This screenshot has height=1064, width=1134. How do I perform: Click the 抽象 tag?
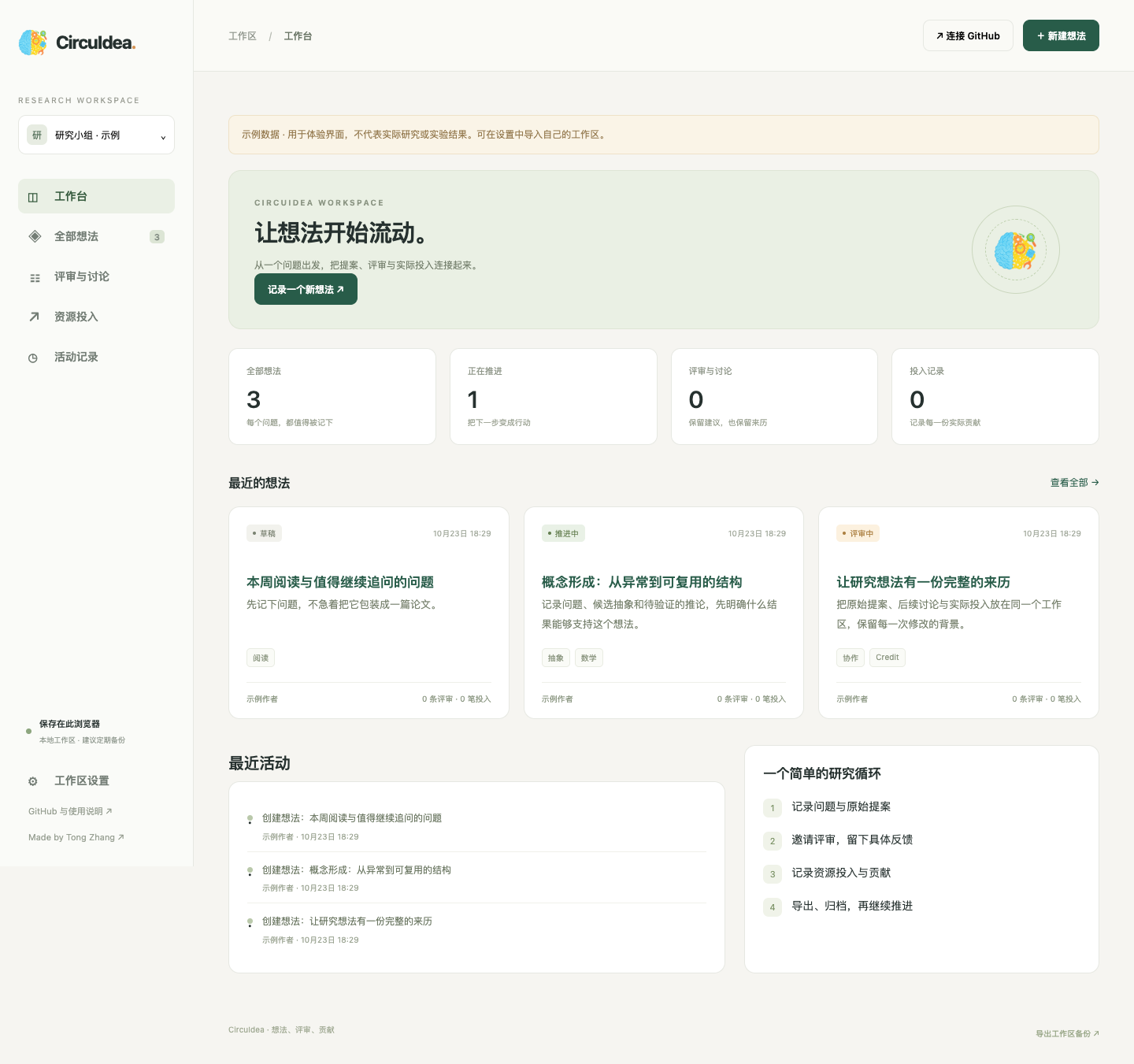click(x=556, y=658)
